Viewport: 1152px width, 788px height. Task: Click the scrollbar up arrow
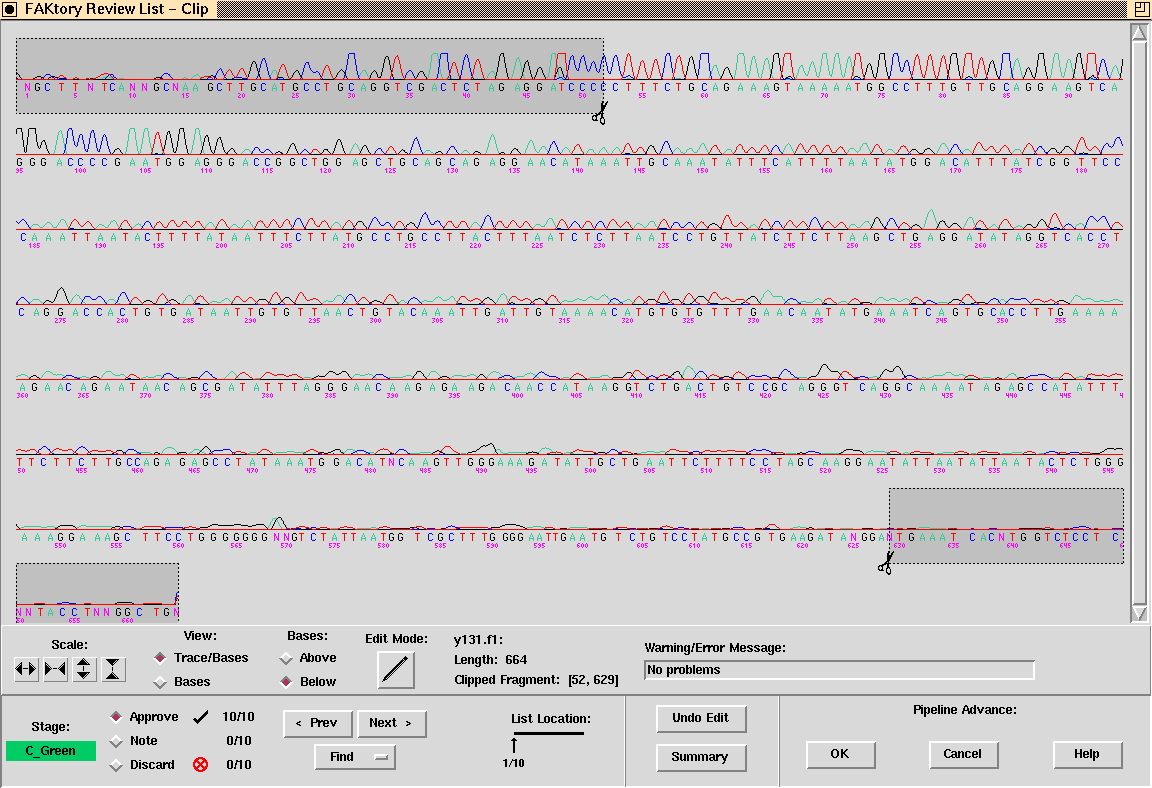pyautogui.click(x=1140, y=32)
